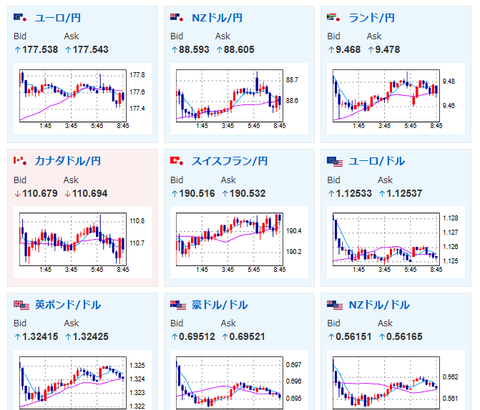This screenshot has width=480, height=410.
Task: Select ユーロ/ドル bid value 1.12533
Action: click(354, 193)
